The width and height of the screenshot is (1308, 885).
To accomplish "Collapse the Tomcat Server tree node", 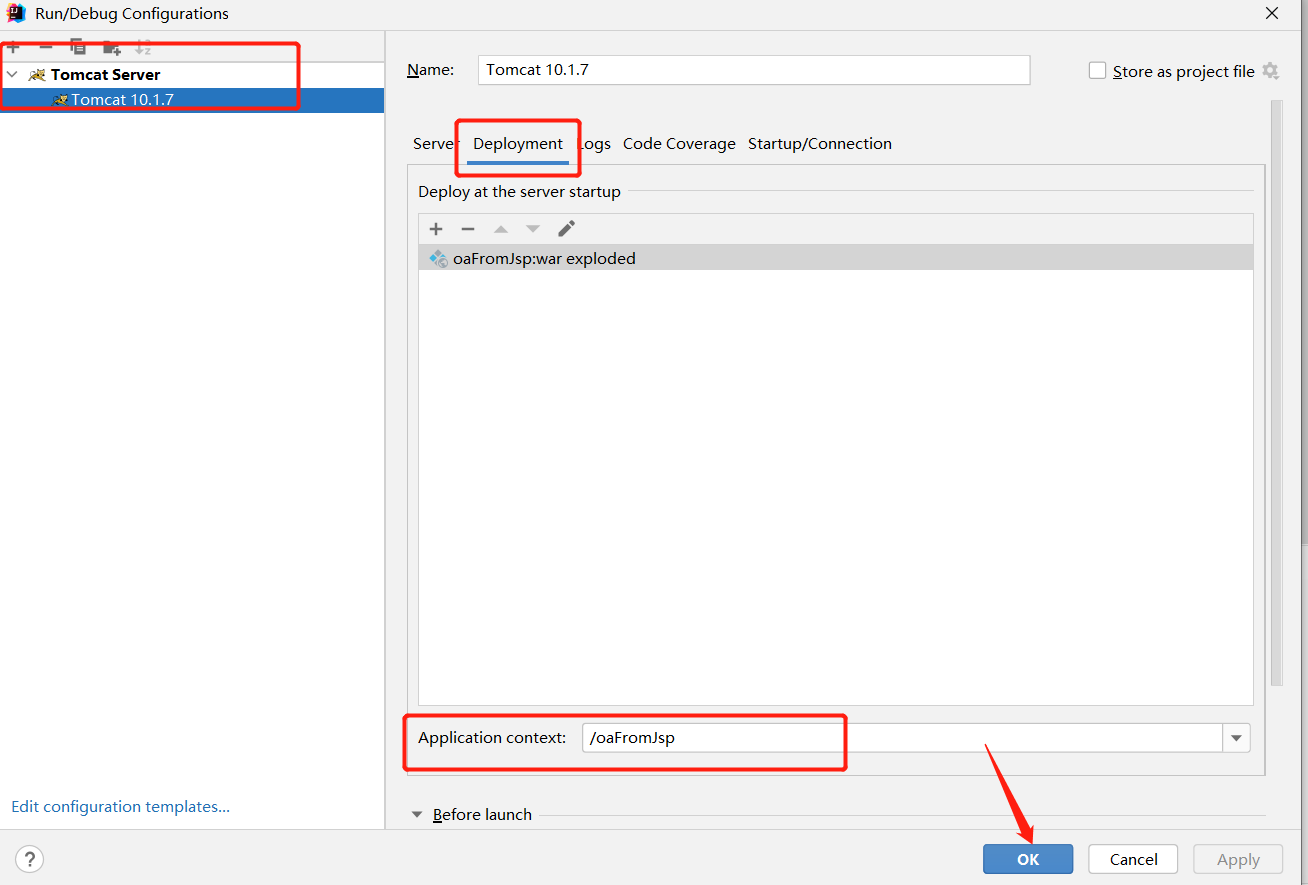I will point(12,74).
